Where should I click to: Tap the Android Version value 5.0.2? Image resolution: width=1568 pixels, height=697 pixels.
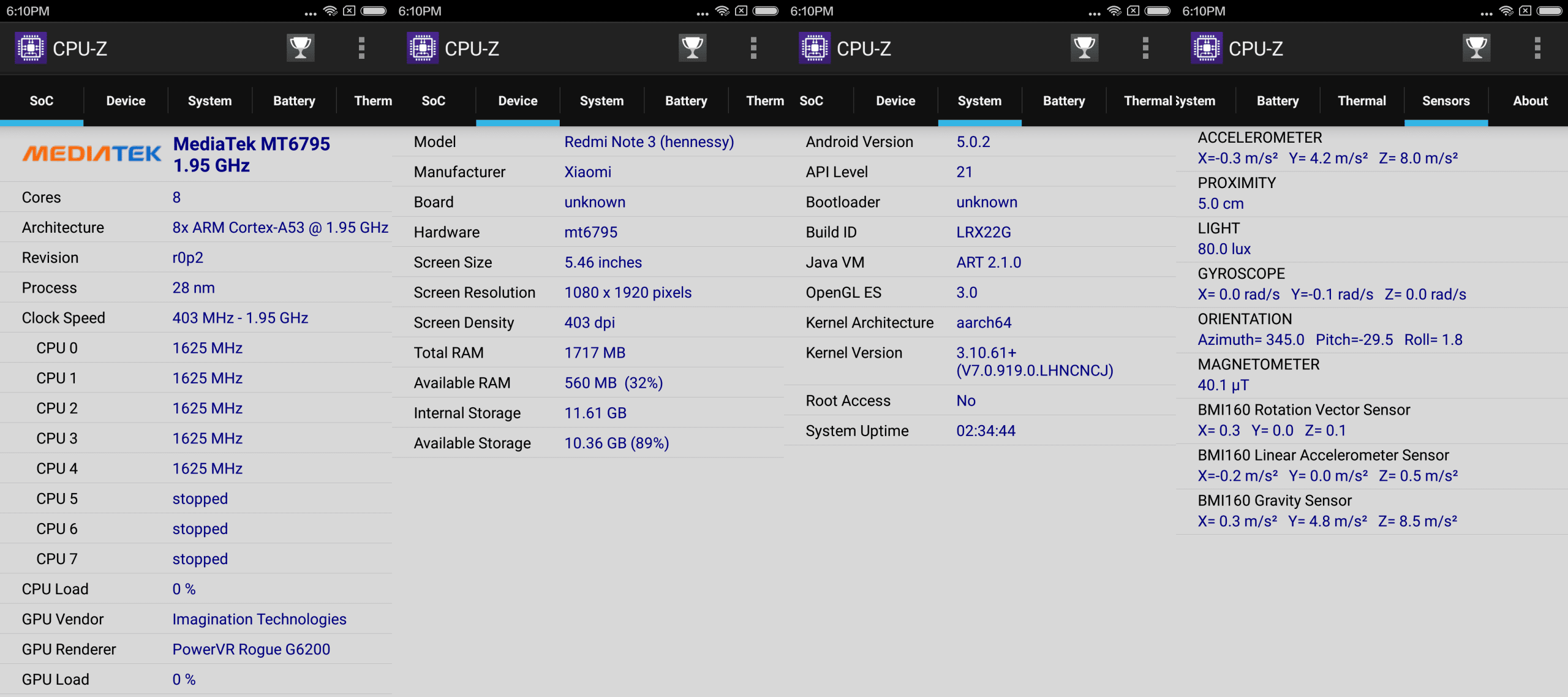pyautogui.click(x=973, y=142)
